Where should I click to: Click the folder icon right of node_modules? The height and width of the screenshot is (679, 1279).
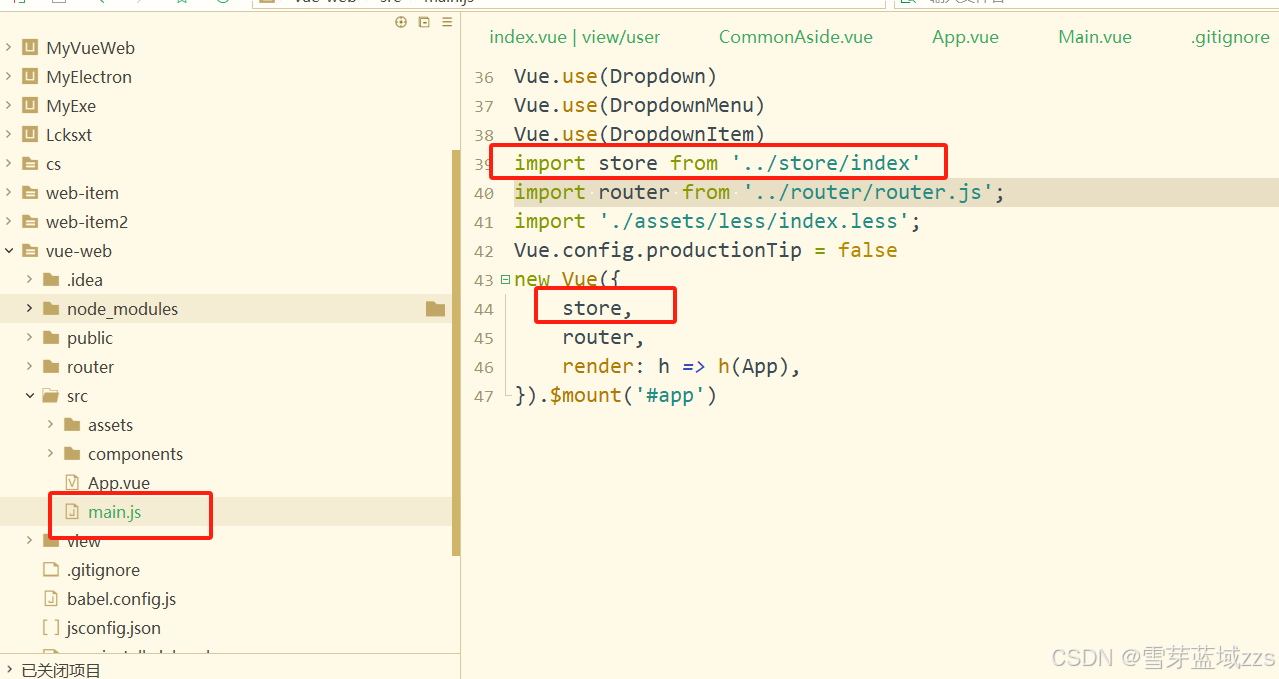[x=435, y=309]
